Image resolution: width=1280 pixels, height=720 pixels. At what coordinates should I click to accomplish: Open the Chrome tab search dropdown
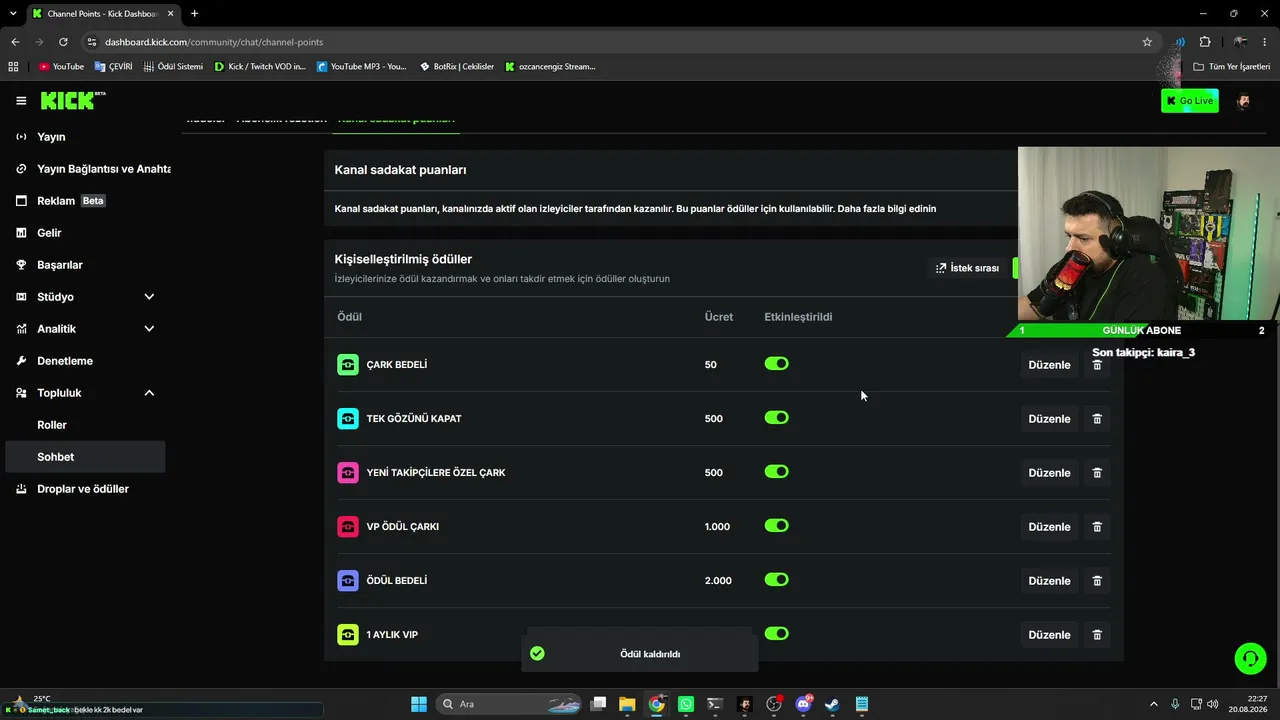(x=13, y=14)
